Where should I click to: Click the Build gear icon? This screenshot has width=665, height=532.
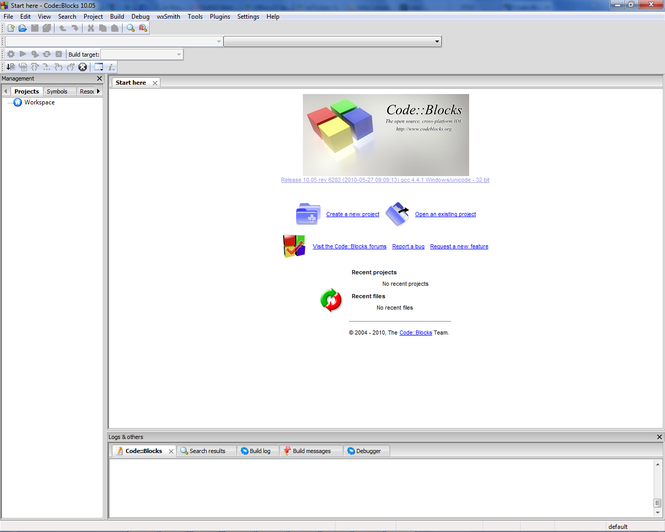11,54
